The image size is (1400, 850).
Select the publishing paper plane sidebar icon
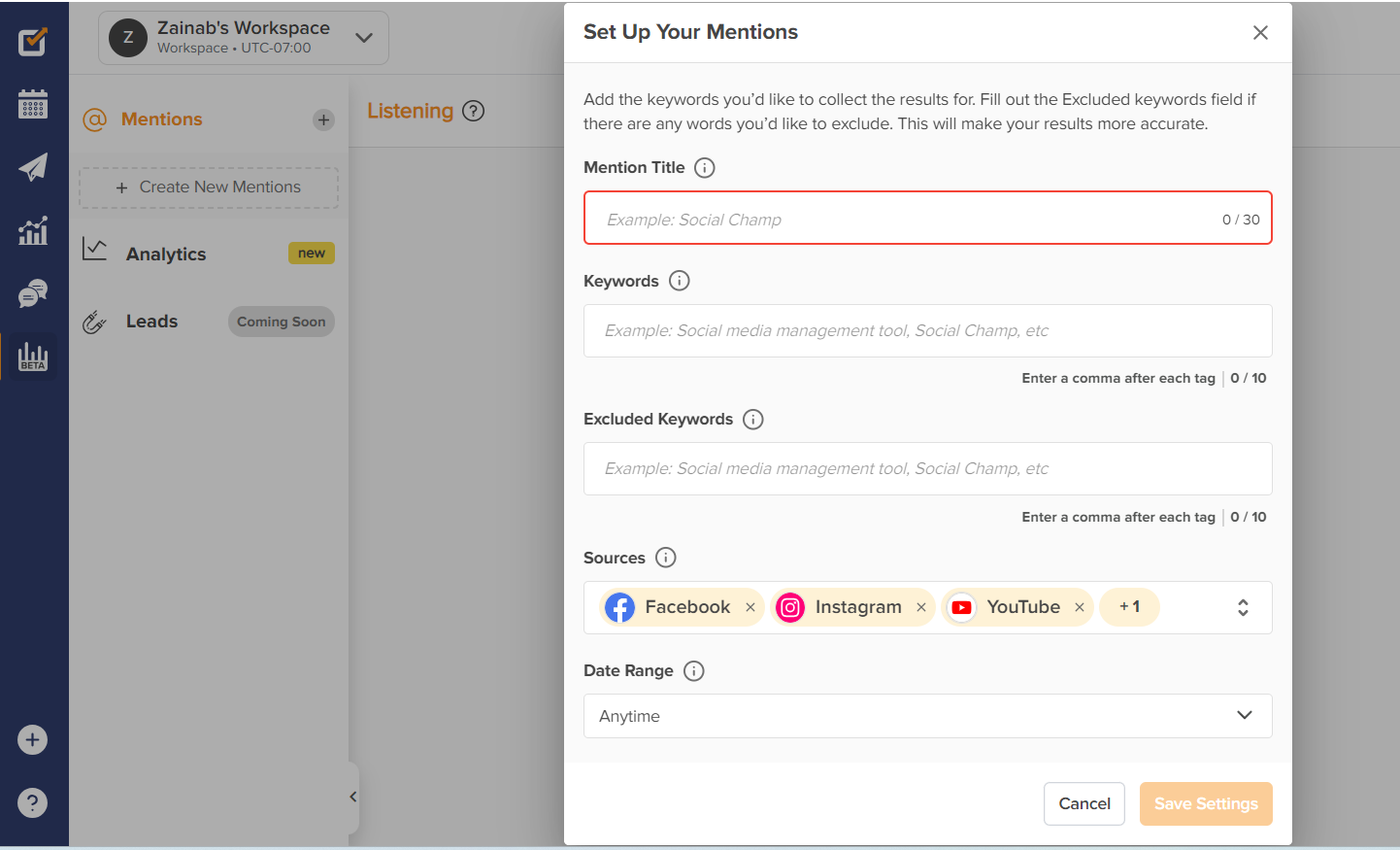click(32, 167)
